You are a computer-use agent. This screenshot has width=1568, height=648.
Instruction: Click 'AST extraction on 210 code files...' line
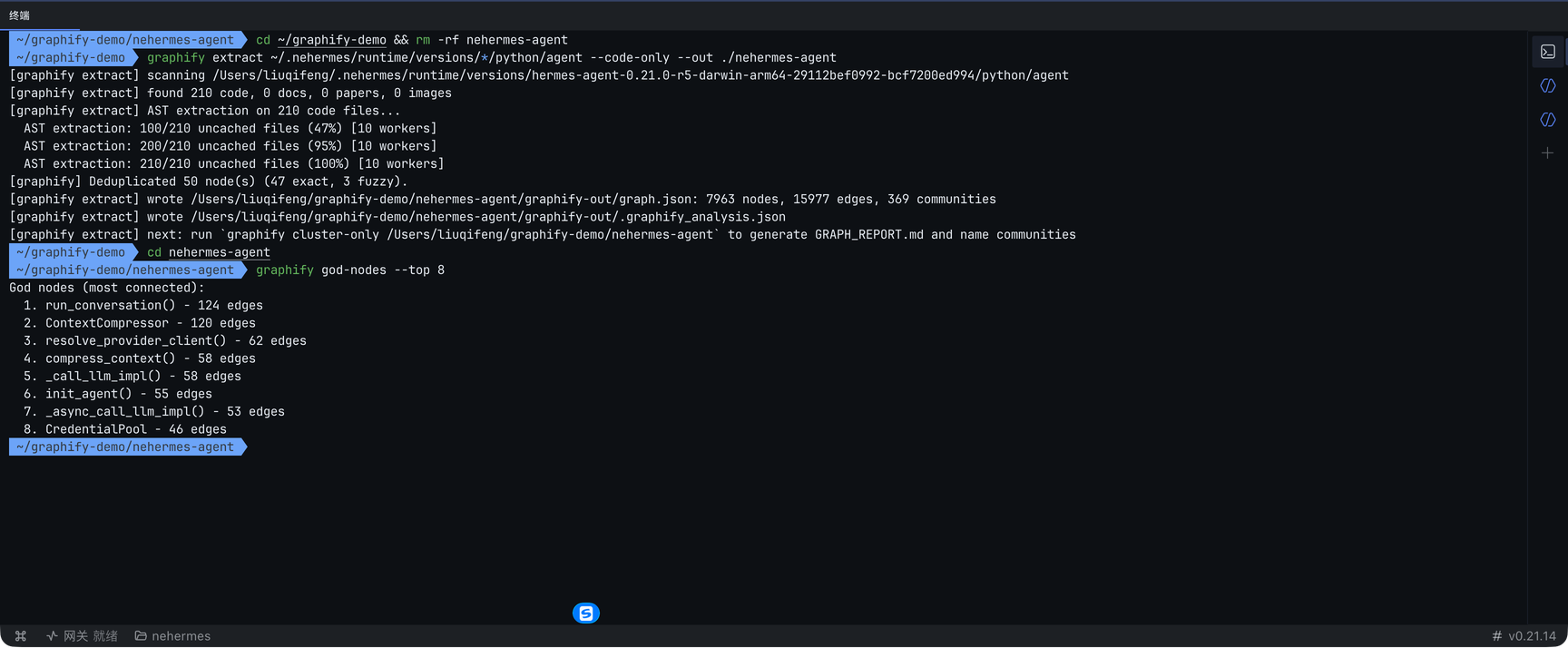point(205,111)
